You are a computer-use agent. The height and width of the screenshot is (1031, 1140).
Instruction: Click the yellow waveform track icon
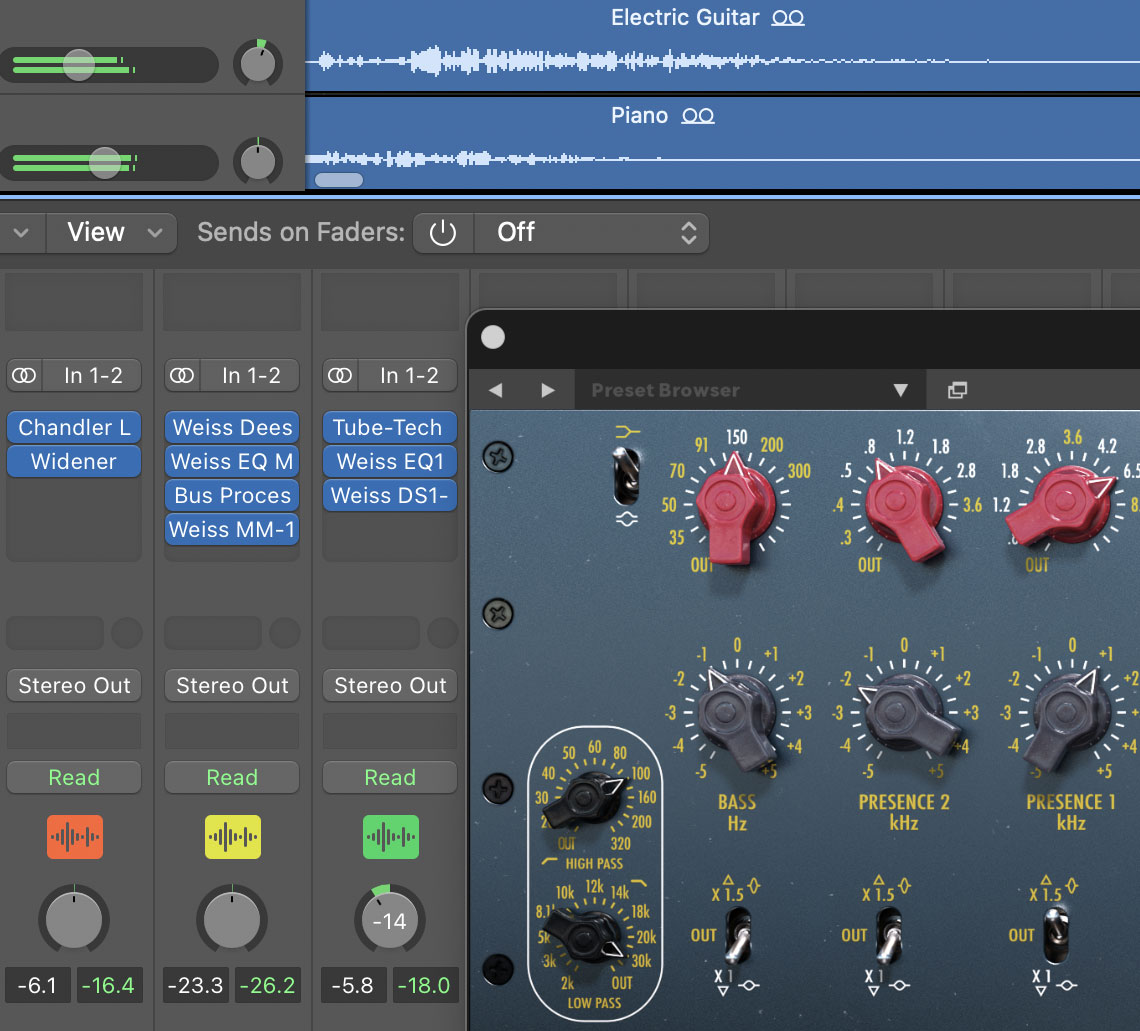(x=232, y=837)
